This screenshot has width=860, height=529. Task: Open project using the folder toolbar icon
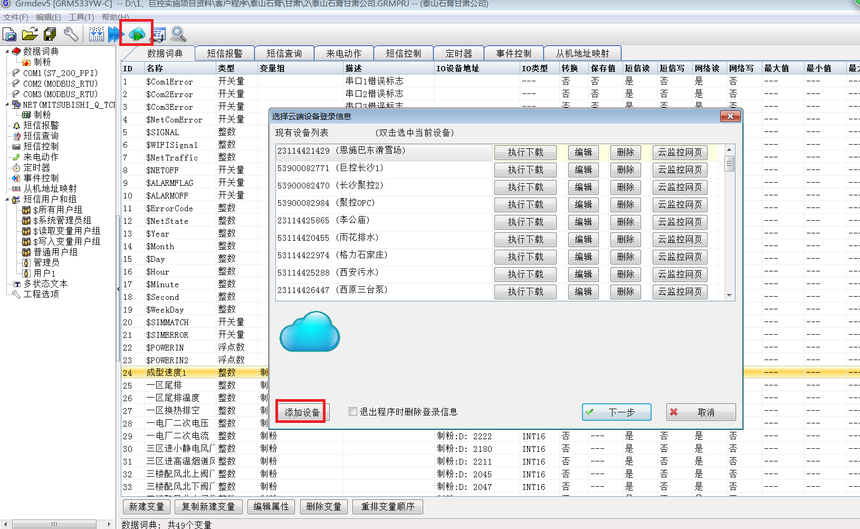click(30, 35)
